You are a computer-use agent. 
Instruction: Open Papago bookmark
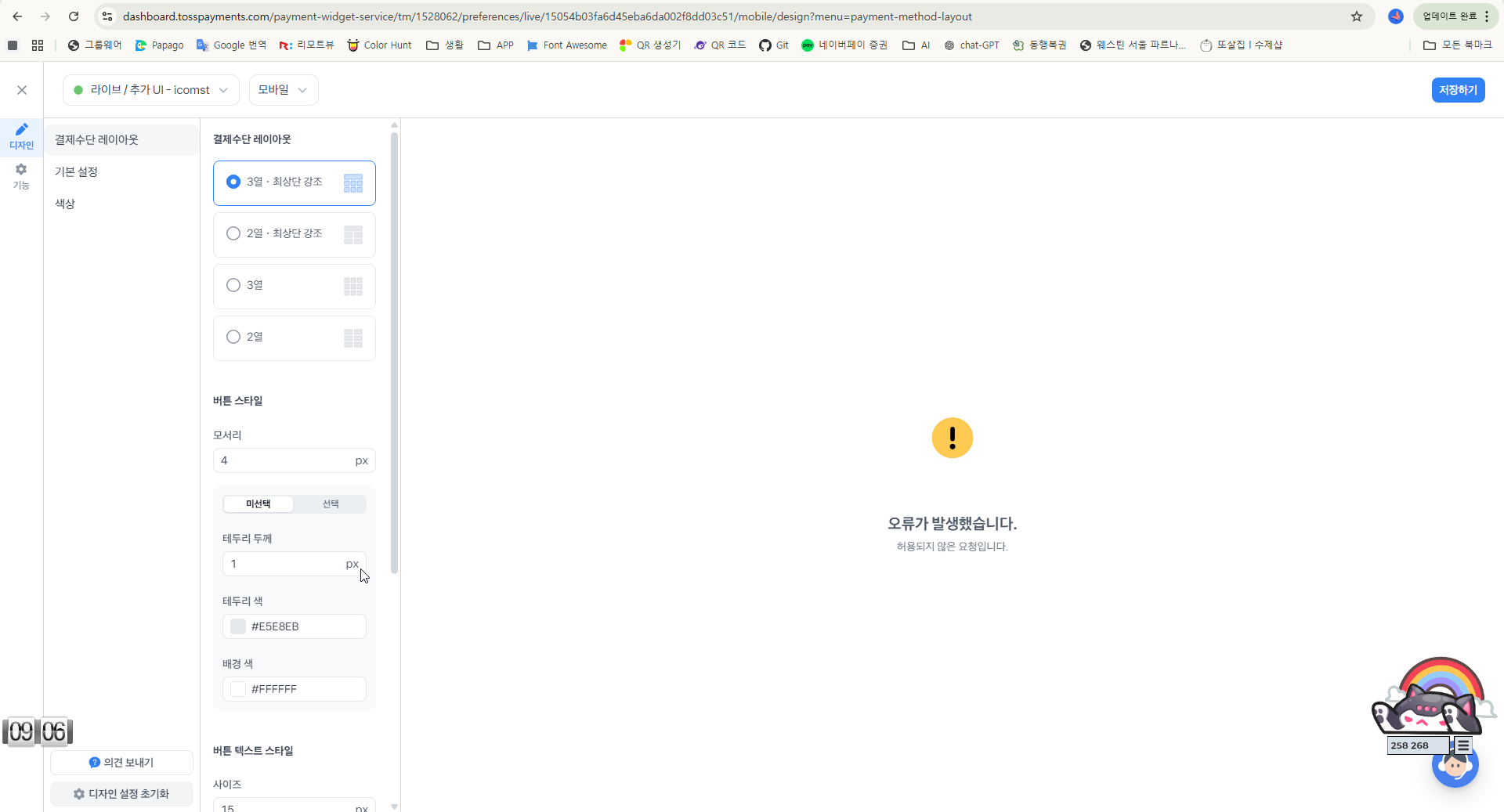point(160,45)
